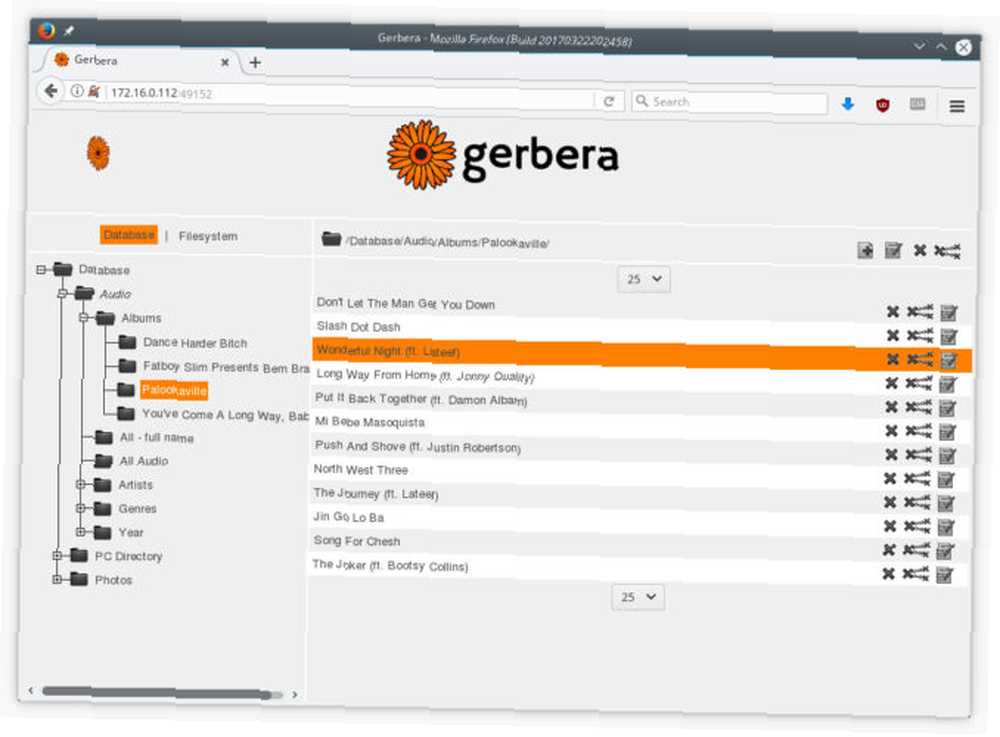Expand the Photos tree node
Screen dimensions: 1000x737
point(57,580)
